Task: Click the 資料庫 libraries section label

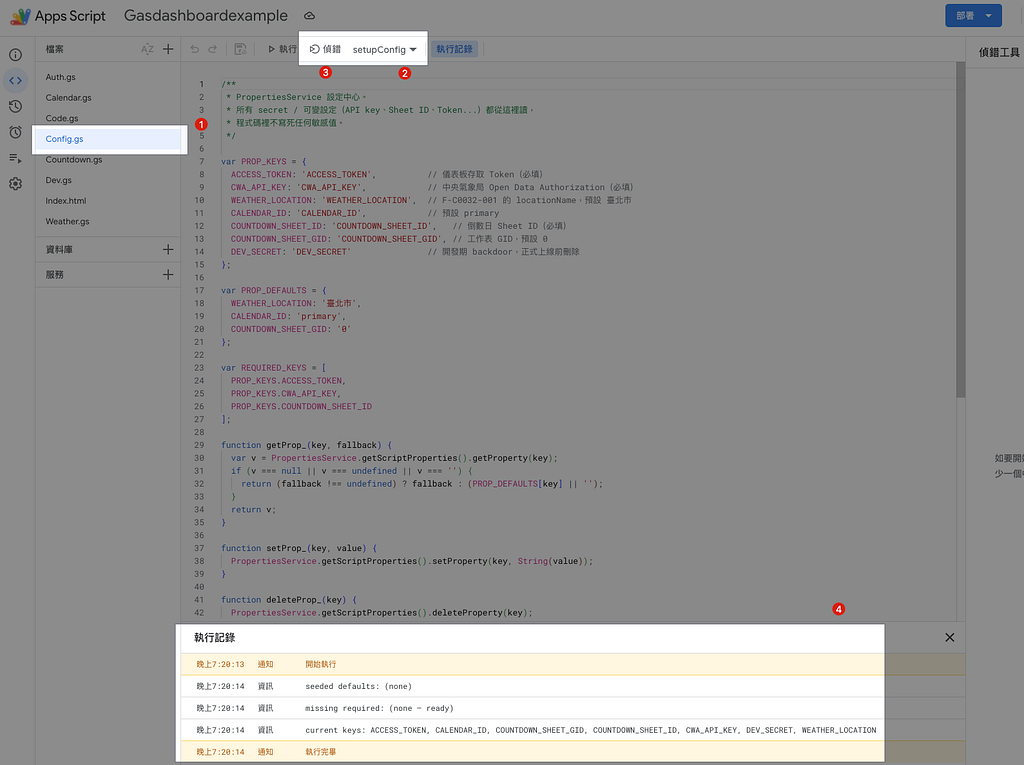Action: click(x=59, y=250)
